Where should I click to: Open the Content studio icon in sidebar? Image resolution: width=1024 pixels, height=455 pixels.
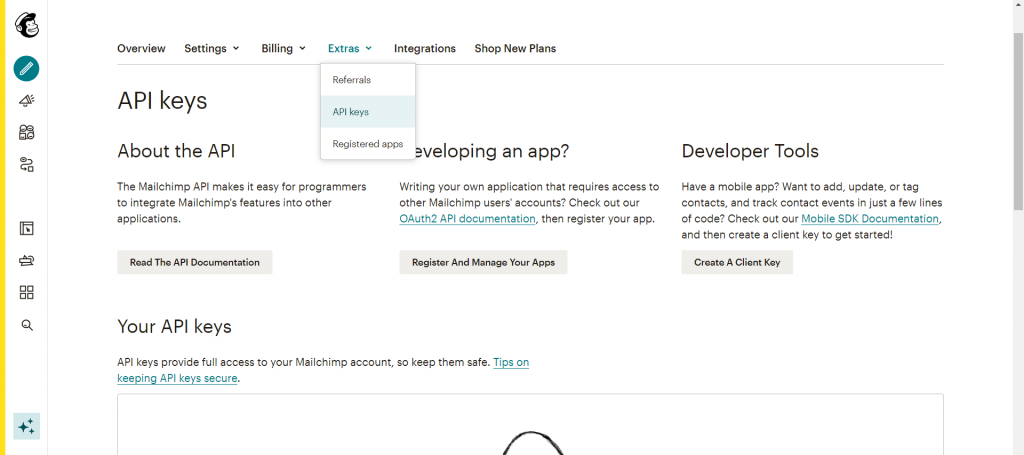[x=27, y=261]
